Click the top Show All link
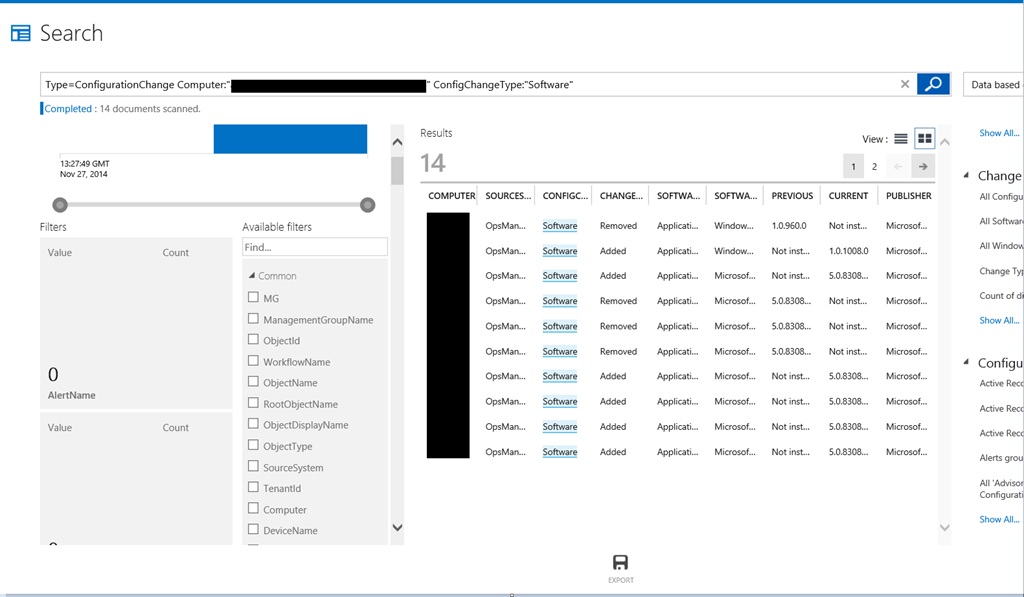Image resolution: width=1024 pixels, height=597 pixels. coord(999,133)
